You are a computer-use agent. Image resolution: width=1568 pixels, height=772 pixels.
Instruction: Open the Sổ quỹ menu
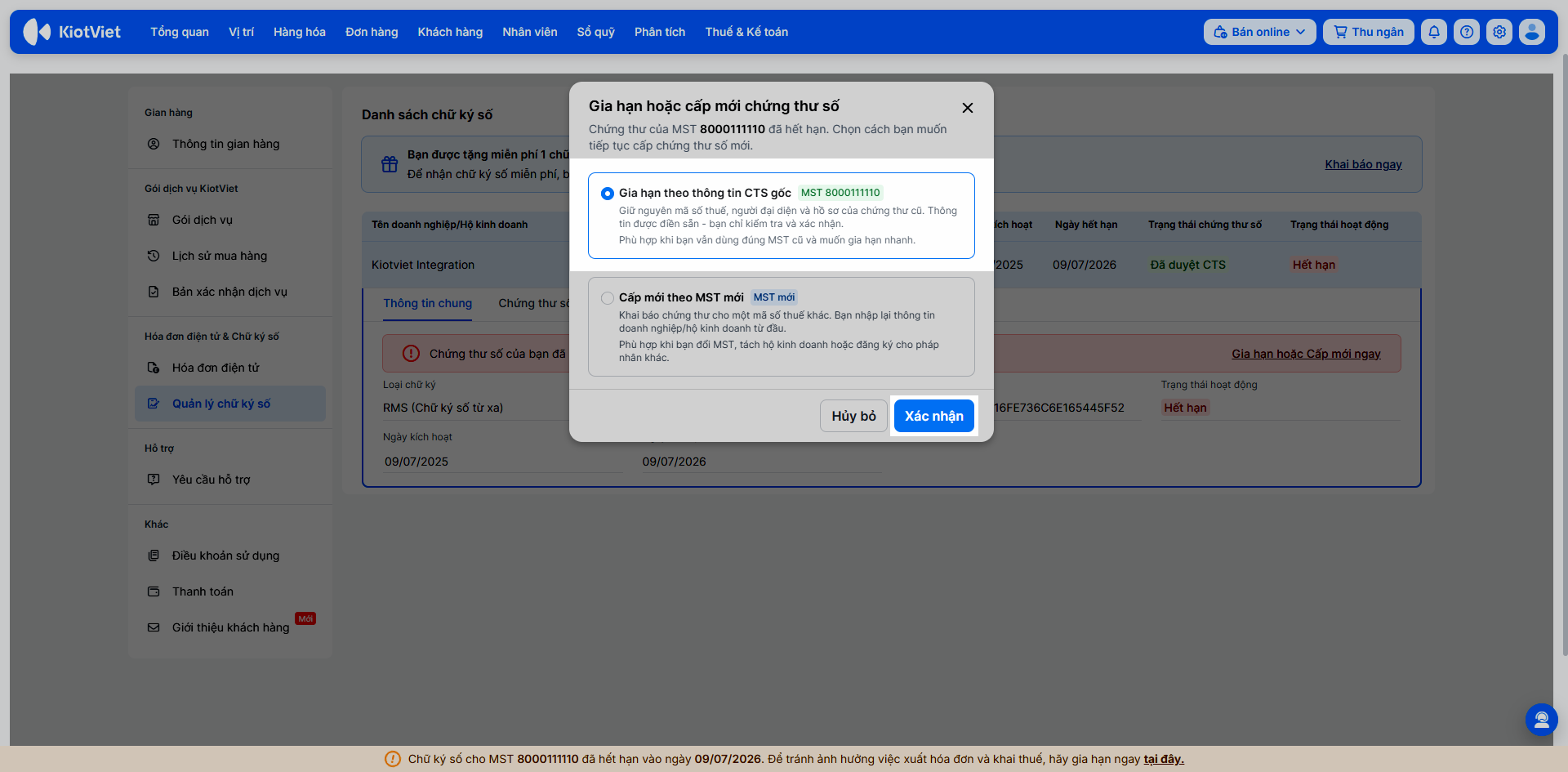click(596, 32)
